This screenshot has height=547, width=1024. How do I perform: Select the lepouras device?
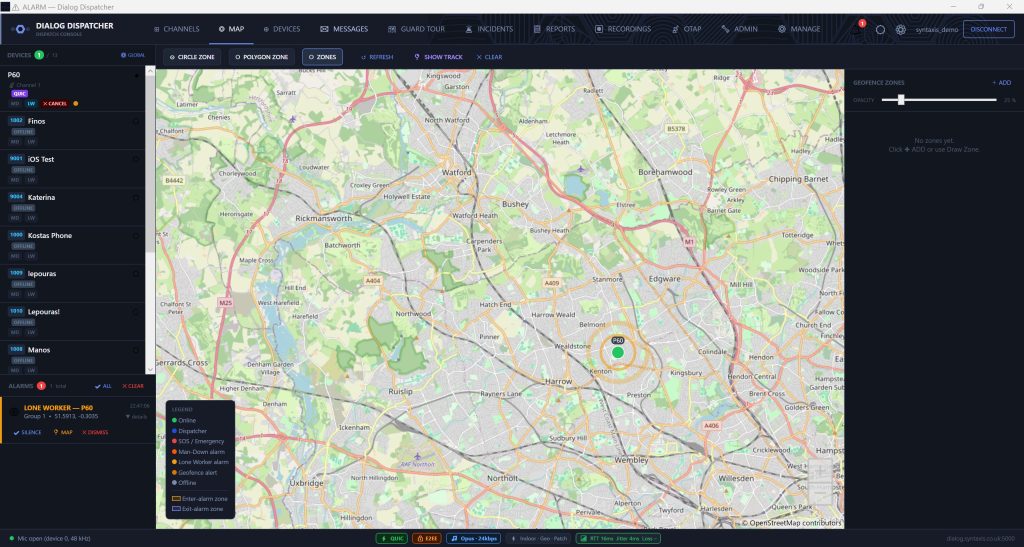click(x=72, y=283)
